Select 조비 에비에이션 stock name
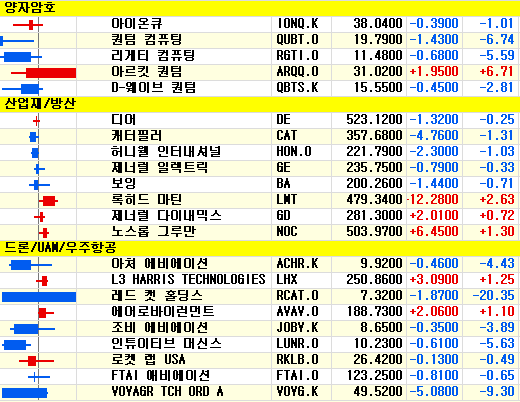This screenshot has height=402, width=520. pos(160,328)
